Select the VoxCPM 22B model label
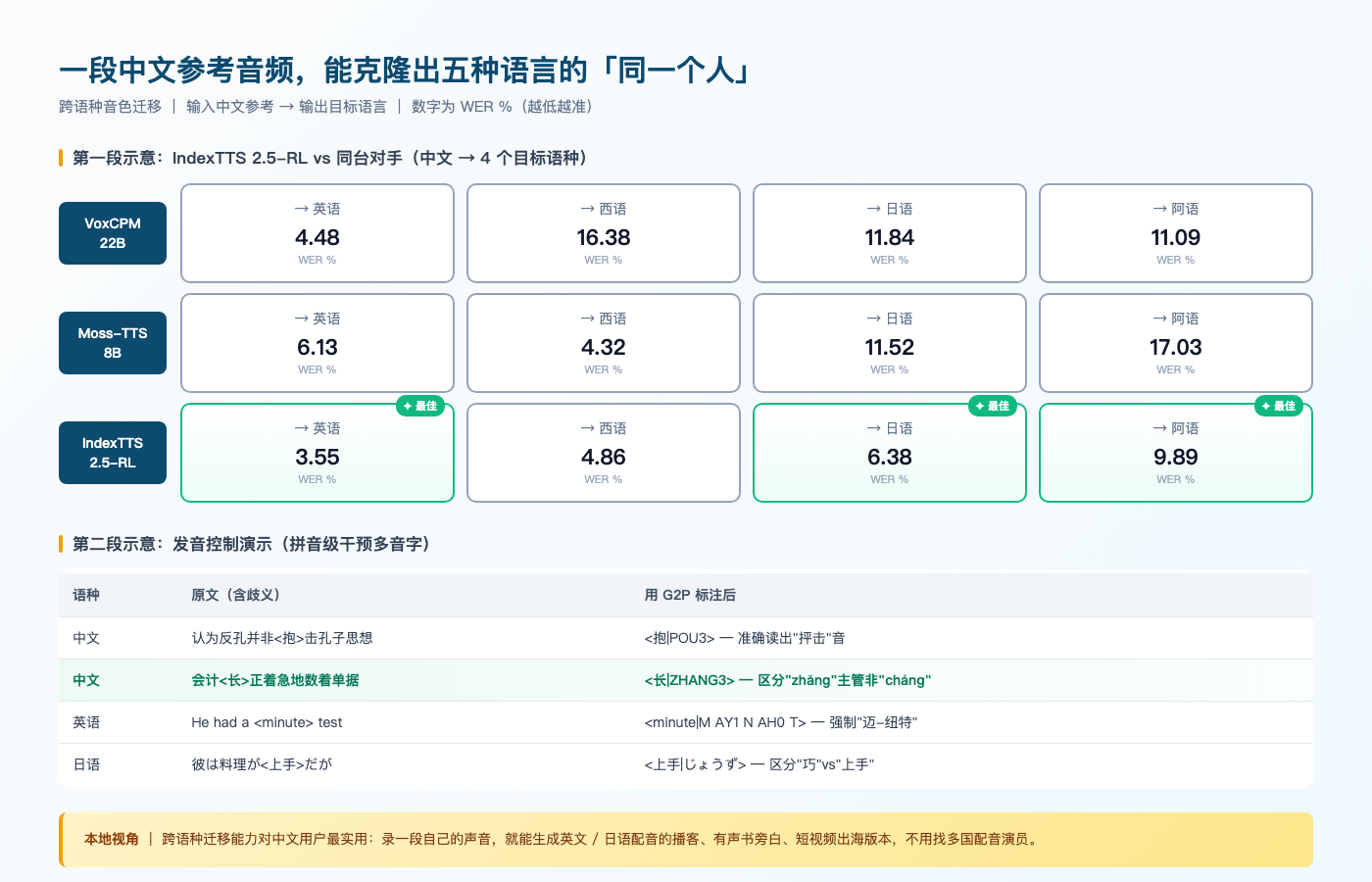Image resolution: width=1372 pixels, height=882 pixels. coord(113,233)
